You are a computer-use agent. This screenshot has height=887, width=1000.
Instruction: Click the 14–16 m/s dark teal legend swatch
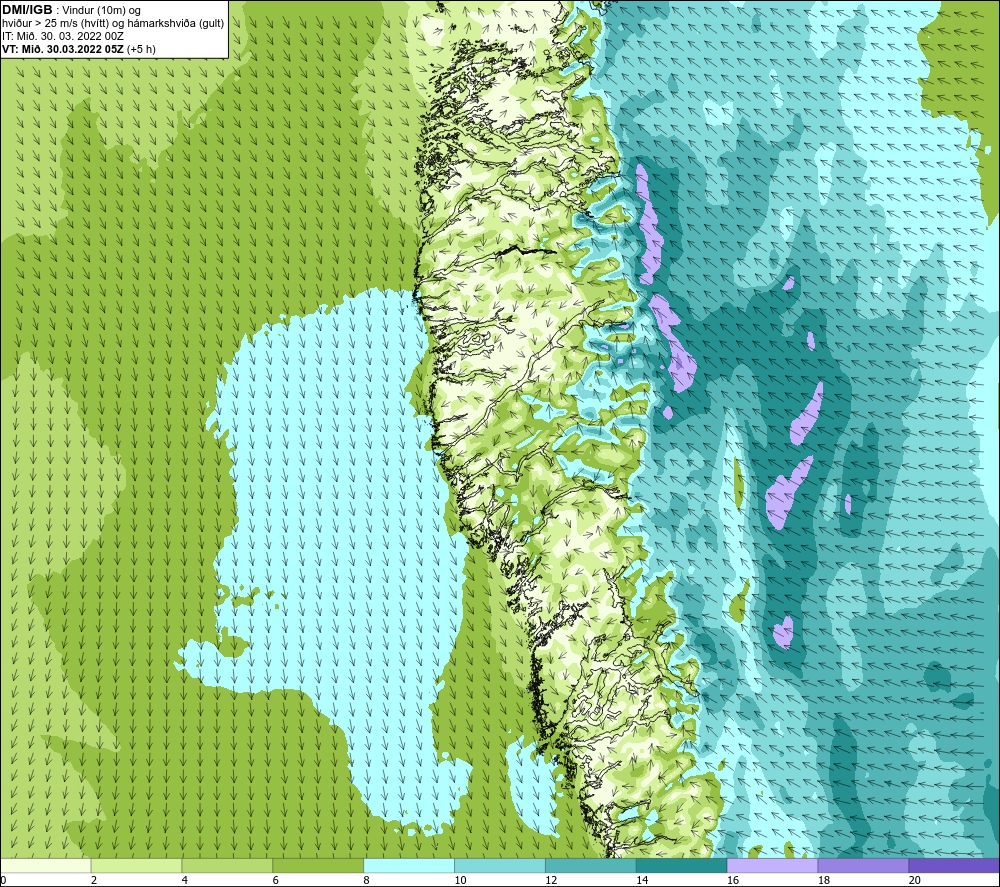[681, 865]
